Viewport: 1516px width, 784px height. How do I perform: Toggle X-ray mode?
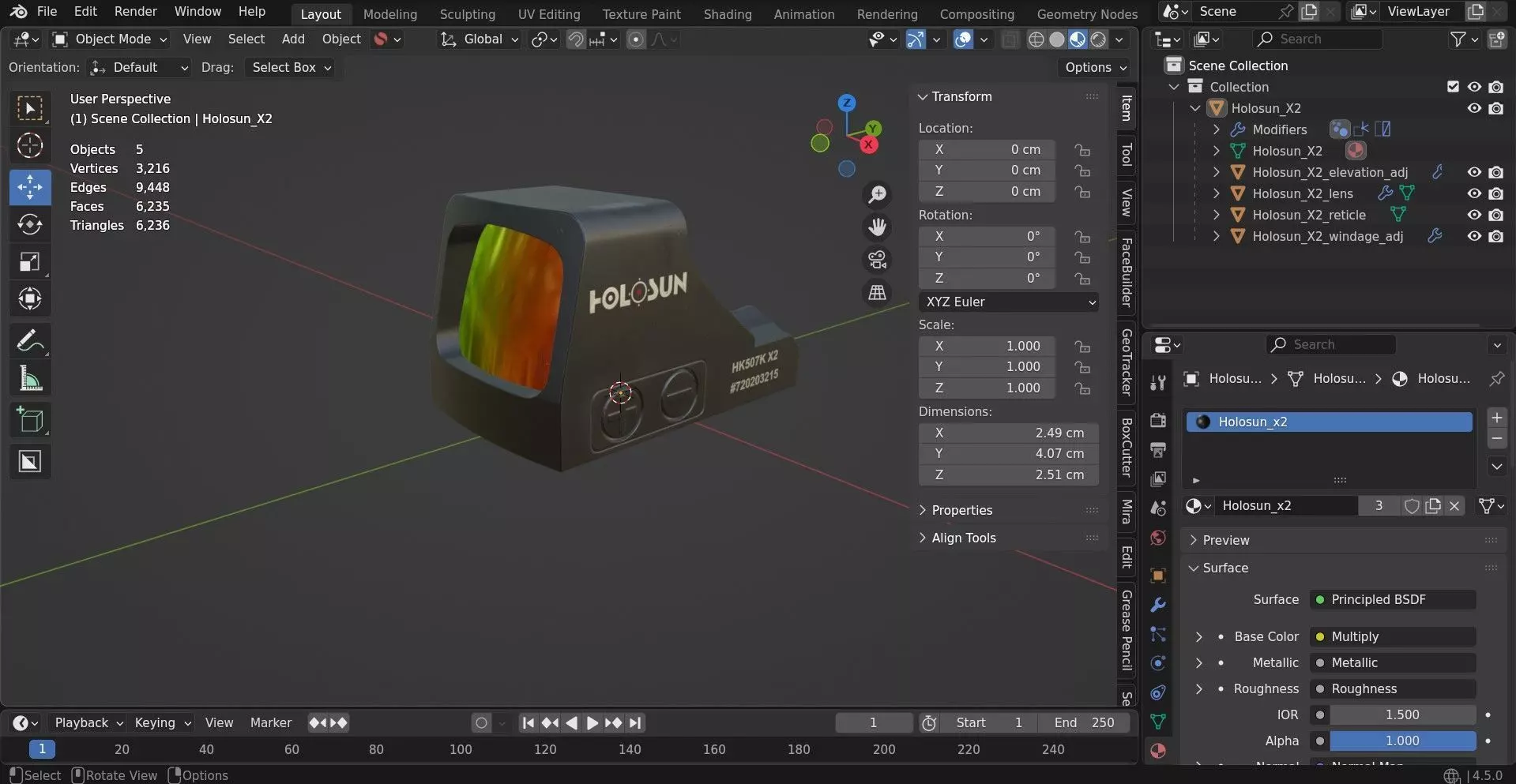[x=1010, y=39]
